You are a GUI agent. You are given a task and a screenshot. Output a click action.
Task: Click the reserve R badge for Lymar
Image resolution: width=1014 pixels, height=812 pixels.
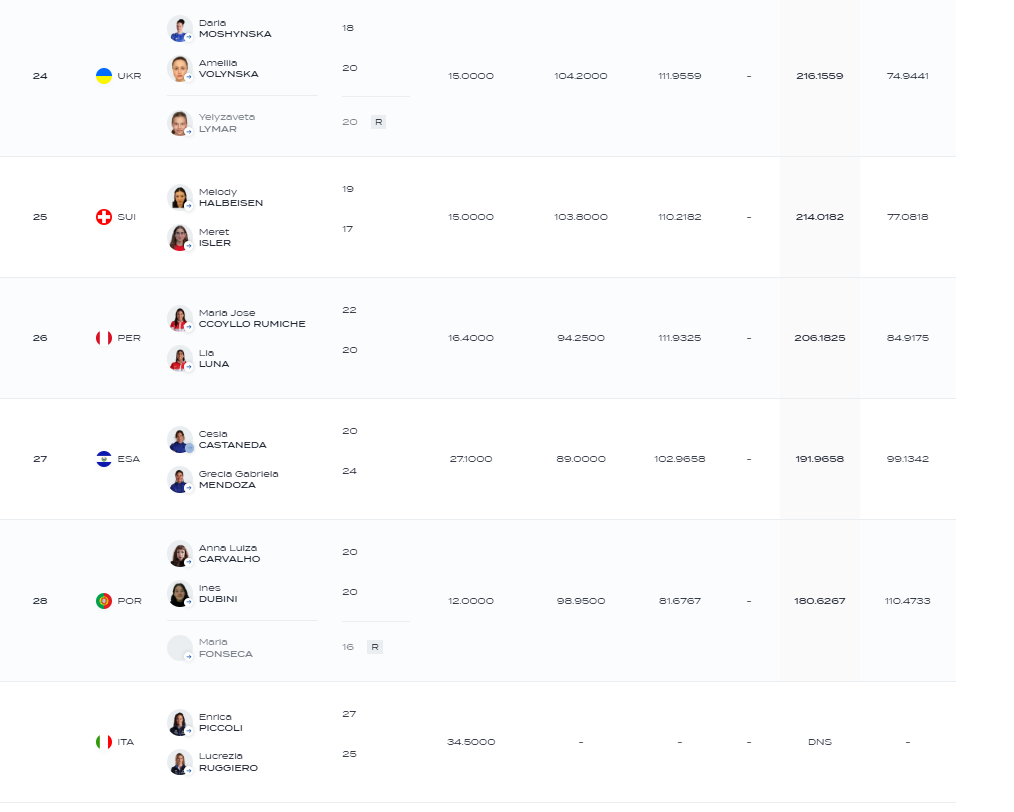378,122
